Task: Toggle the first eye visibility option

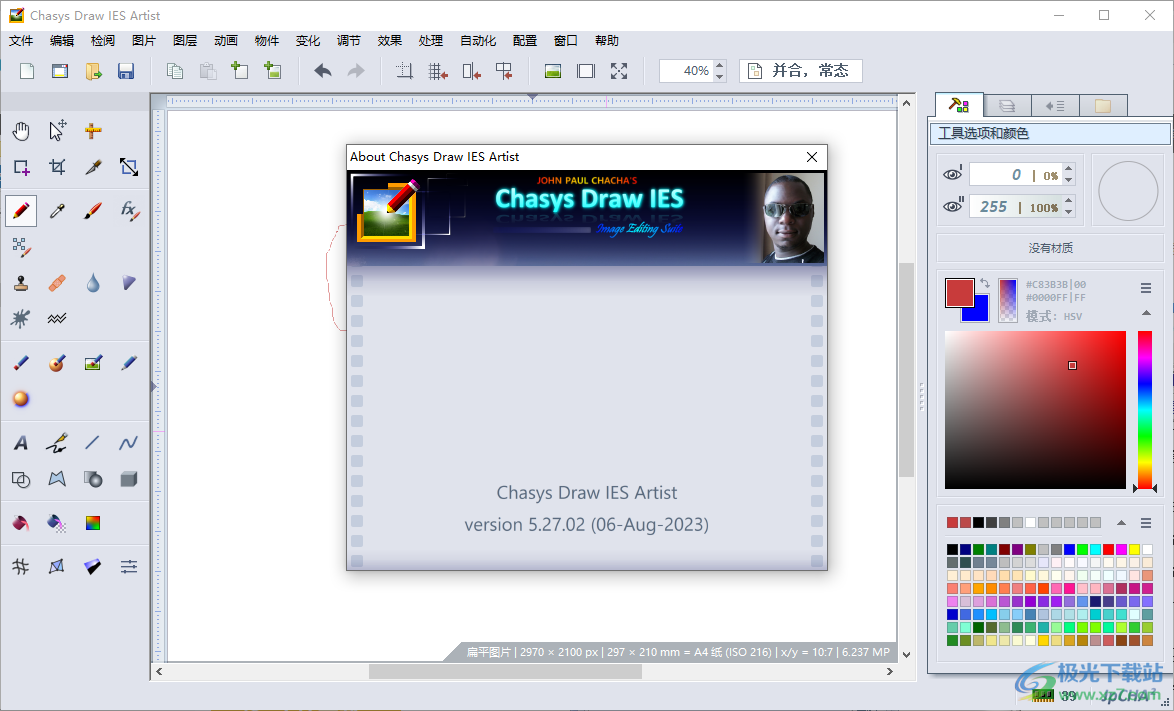Action: (952, 174)
